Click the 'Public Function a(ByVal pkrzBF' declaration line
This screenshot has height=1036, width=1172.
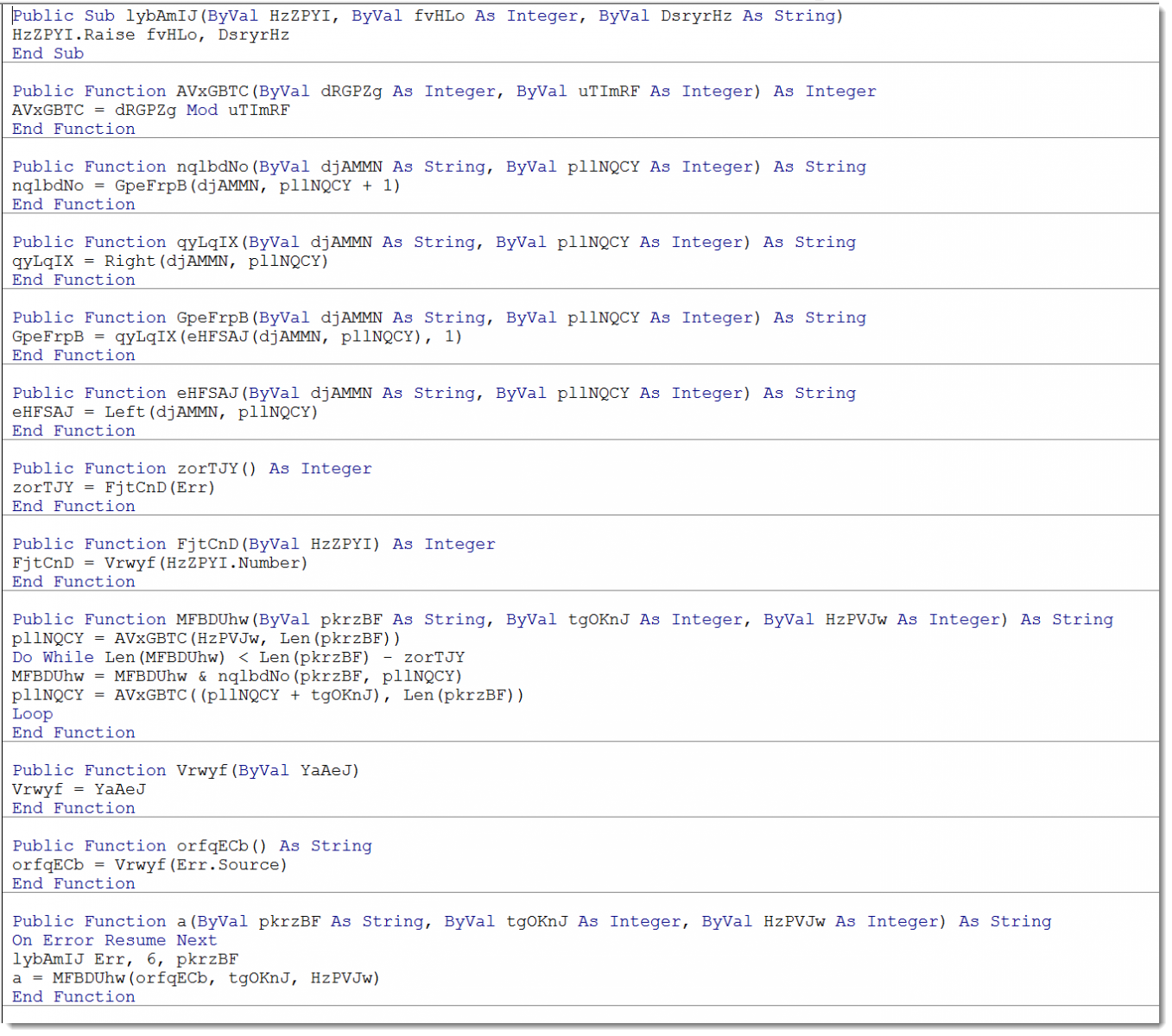click(x=532, y=922)
